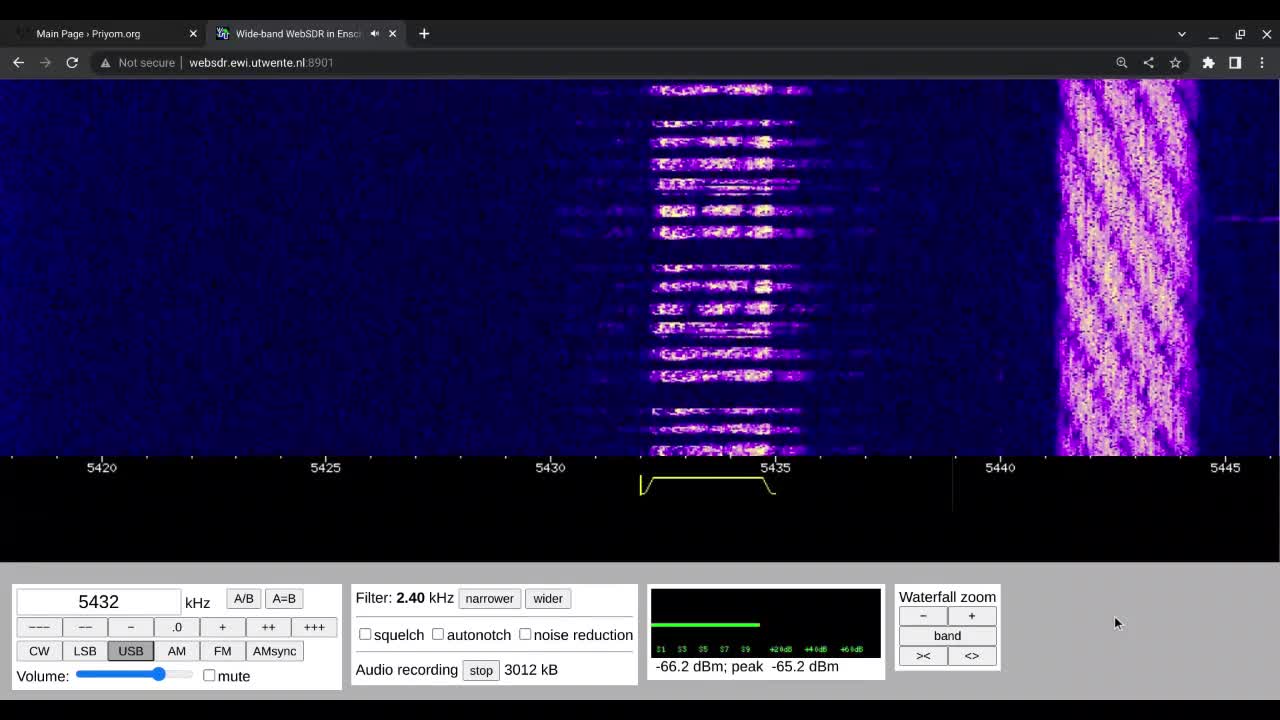The image size is (1280, 720).
Task: Open the browser extensions puzzle icon
Action: point(1208,62)
